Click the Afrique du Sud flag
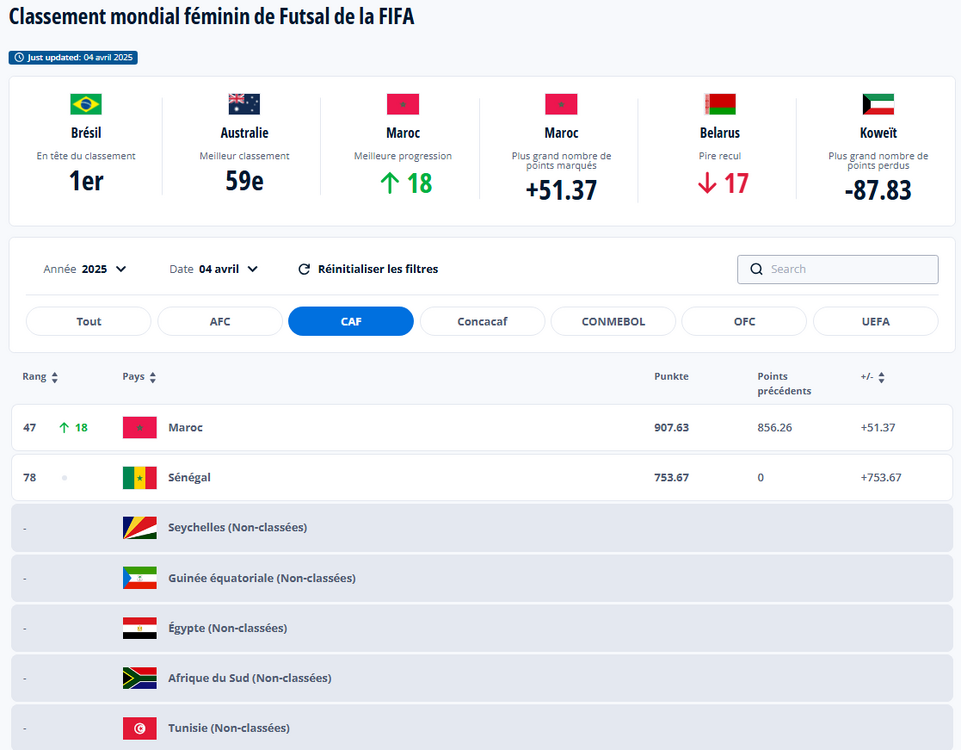Image resolution: width=961 pixels, height=750 pixels. (140, 678)
